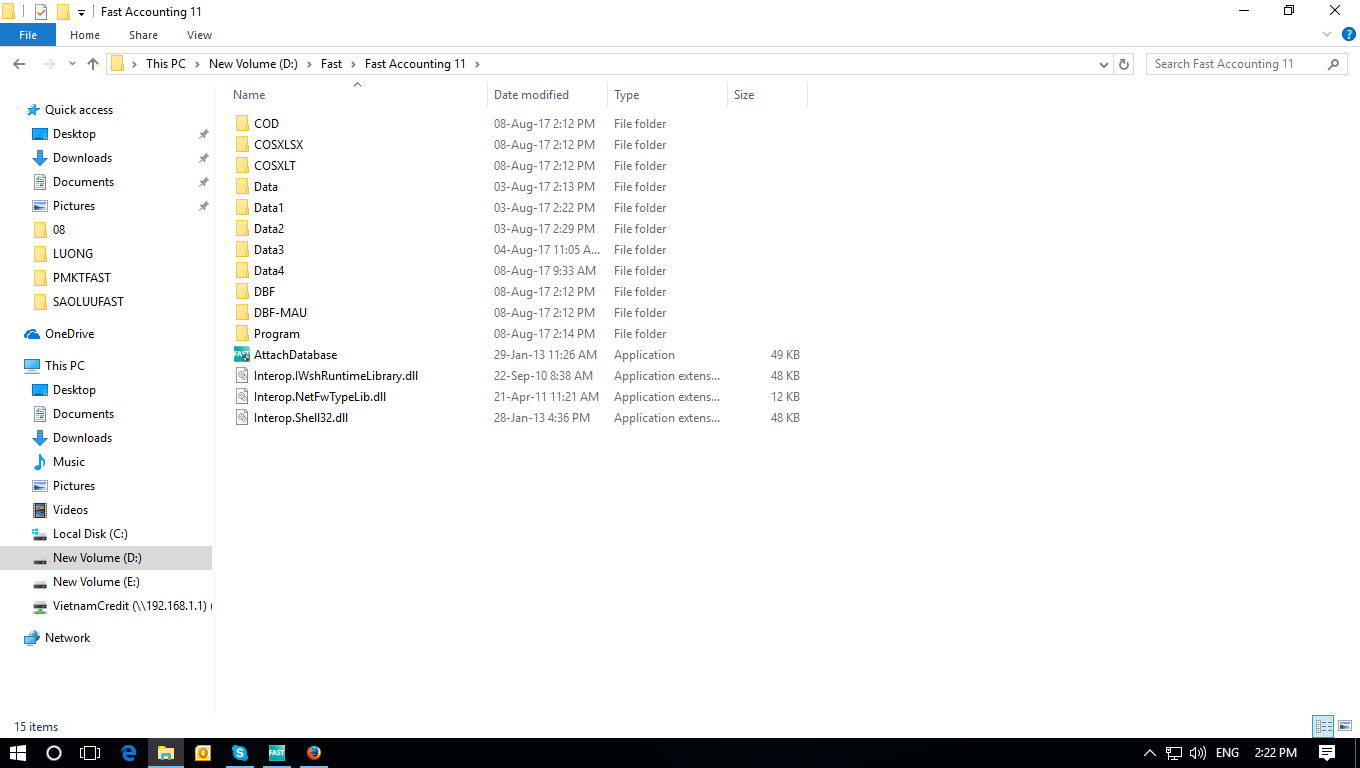Open the Action Center notification icon
The image size is (1360, 768).
click(1327, 753)
